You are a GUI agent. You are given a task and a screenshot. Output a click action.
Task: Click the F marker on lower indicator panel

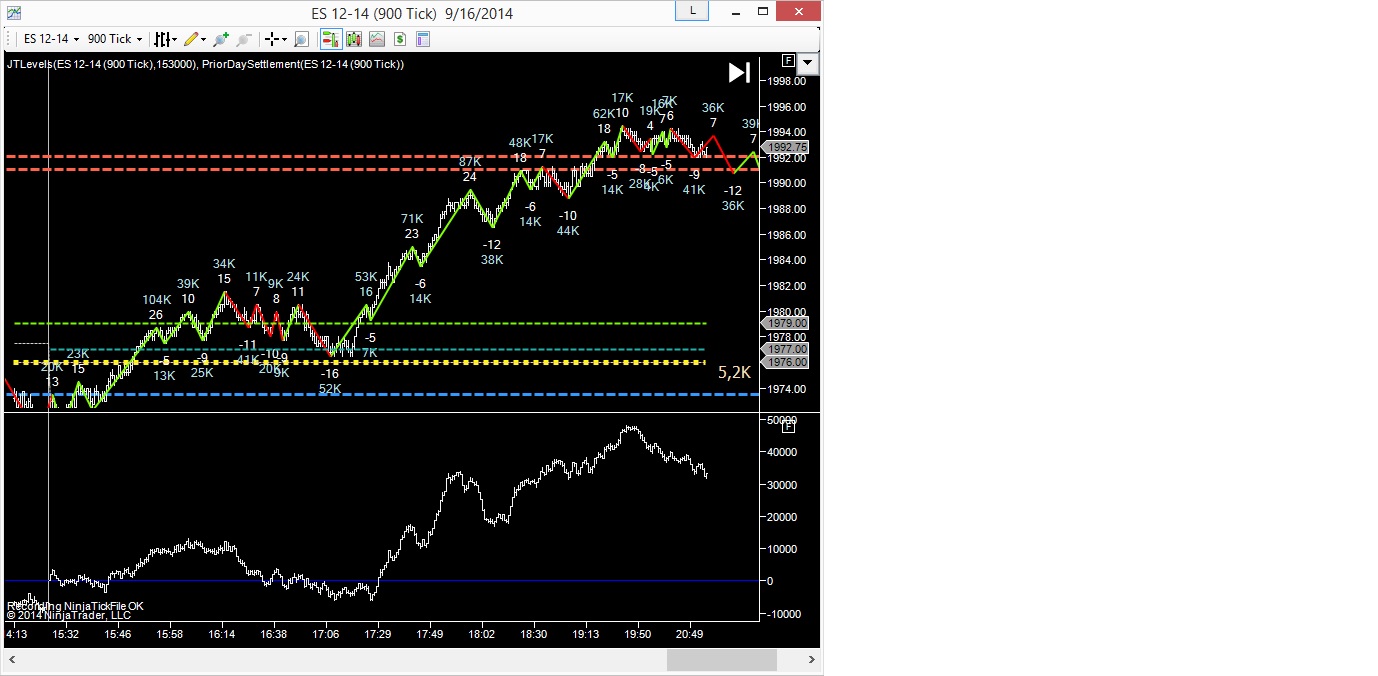click(788, 427)
